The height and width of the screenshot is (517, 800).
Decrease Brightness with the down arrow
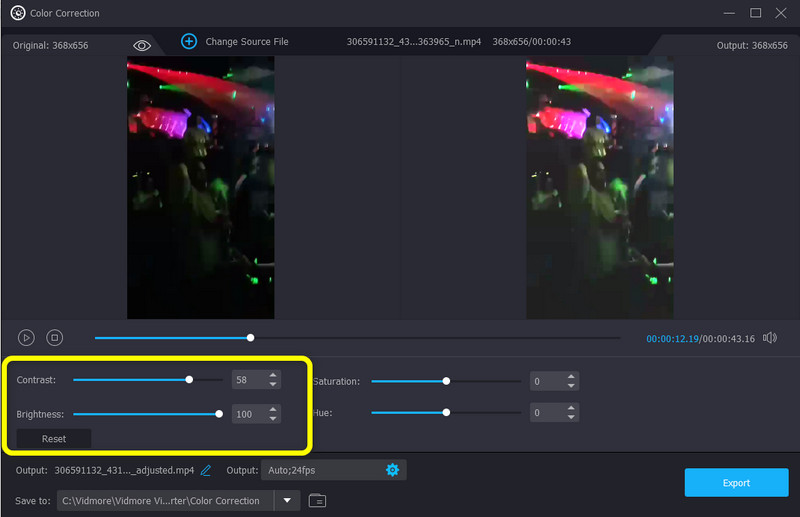273,418
